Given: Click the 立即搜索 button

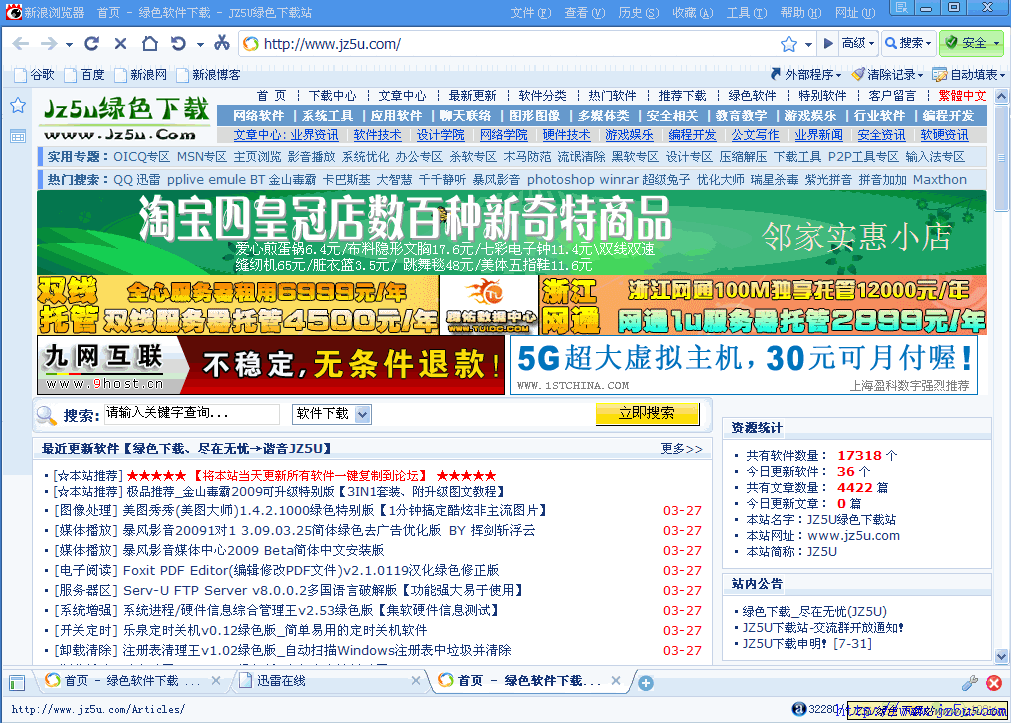Looking at the screenshot, I should tap(647, 413).
